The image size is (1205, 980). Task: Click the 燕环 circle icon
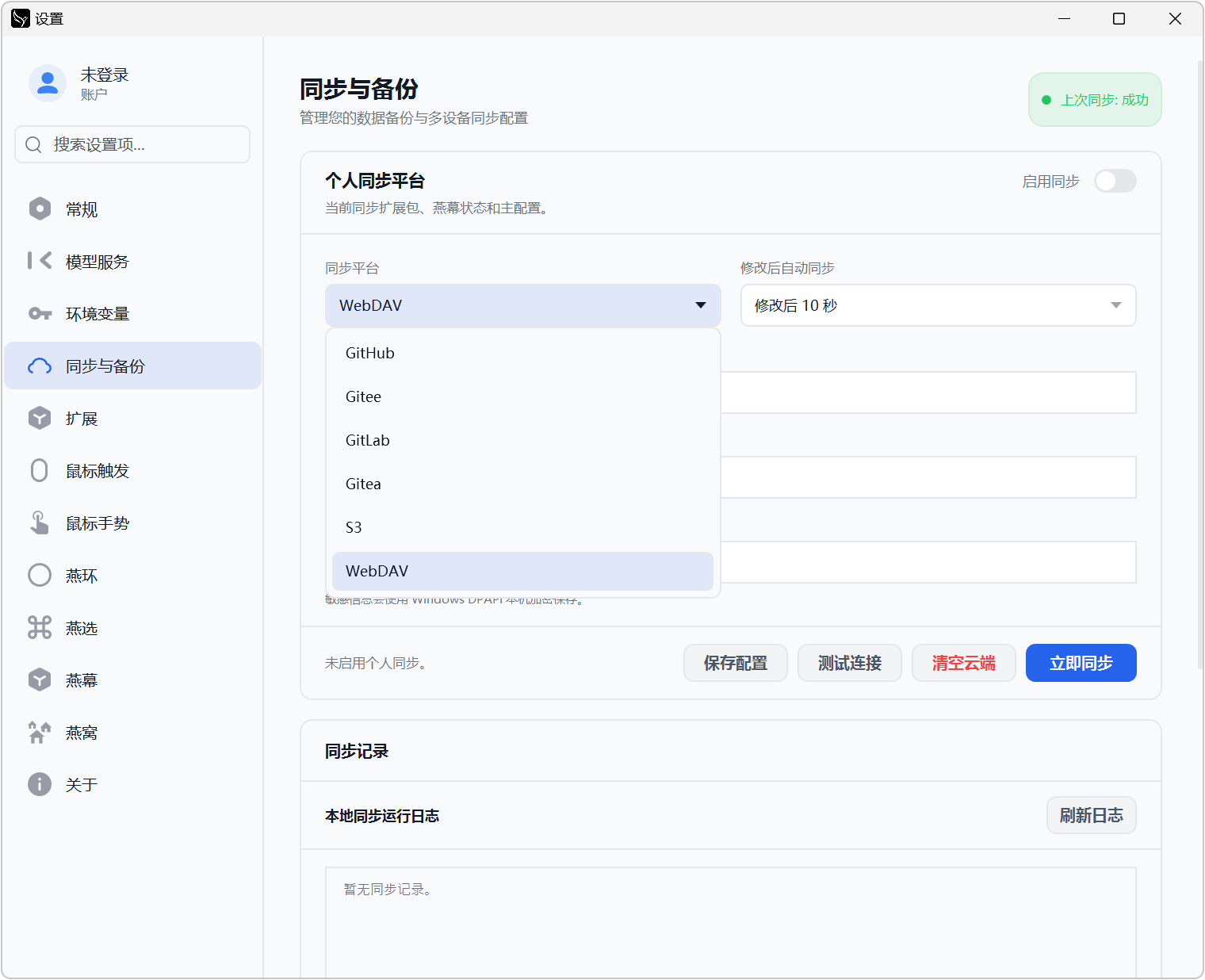click(40, 575)
